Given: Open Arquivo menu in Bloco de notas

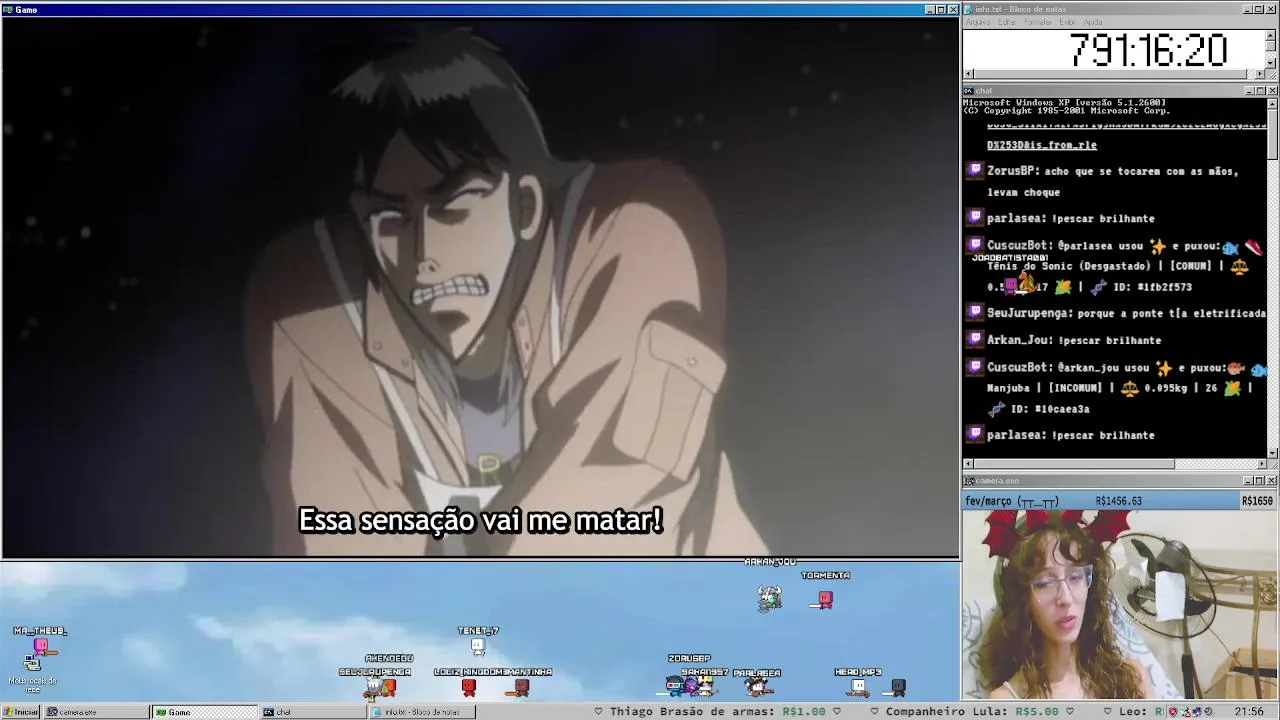Looking at the screenshot, I should pyautogui.click(x=977, y=22).
